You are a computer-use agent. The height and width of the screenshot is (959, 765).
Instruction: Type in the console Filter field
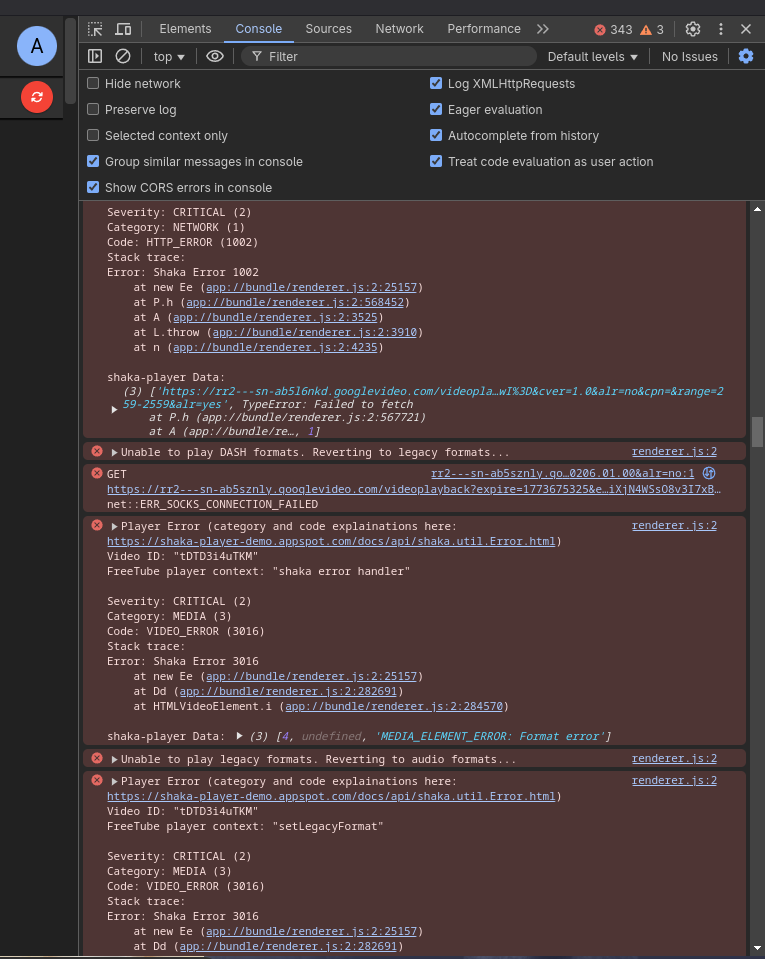(390, 57)
